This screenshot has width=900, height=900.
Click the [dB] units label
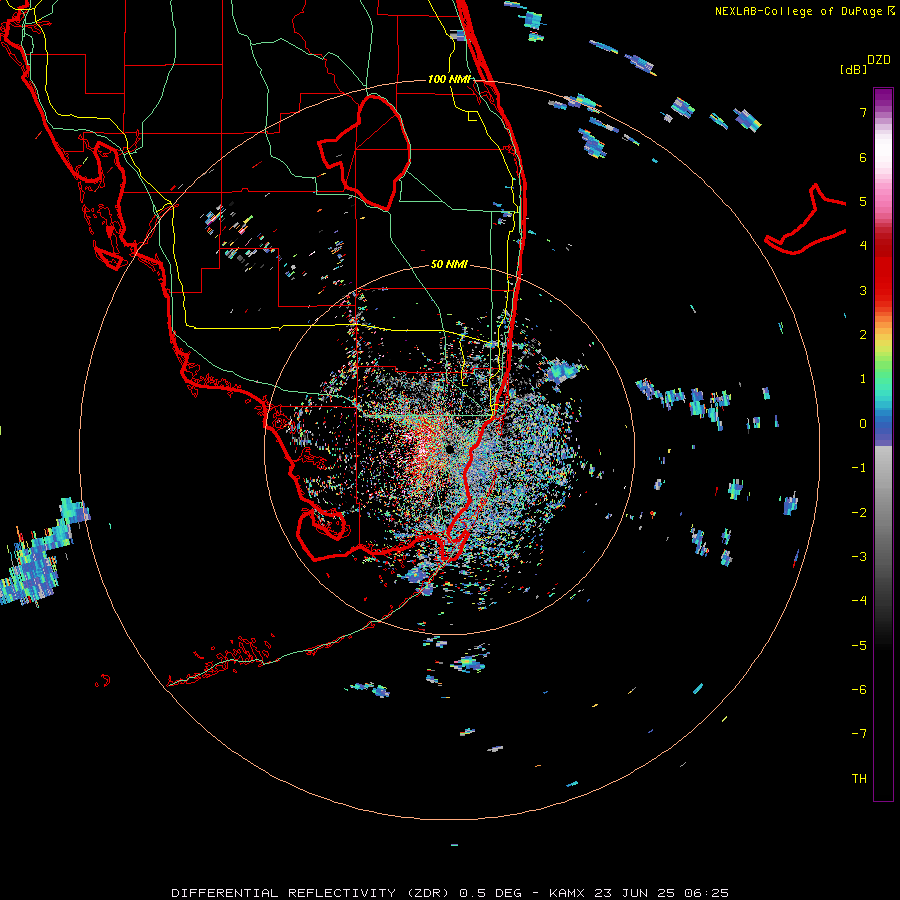[854, 69]
